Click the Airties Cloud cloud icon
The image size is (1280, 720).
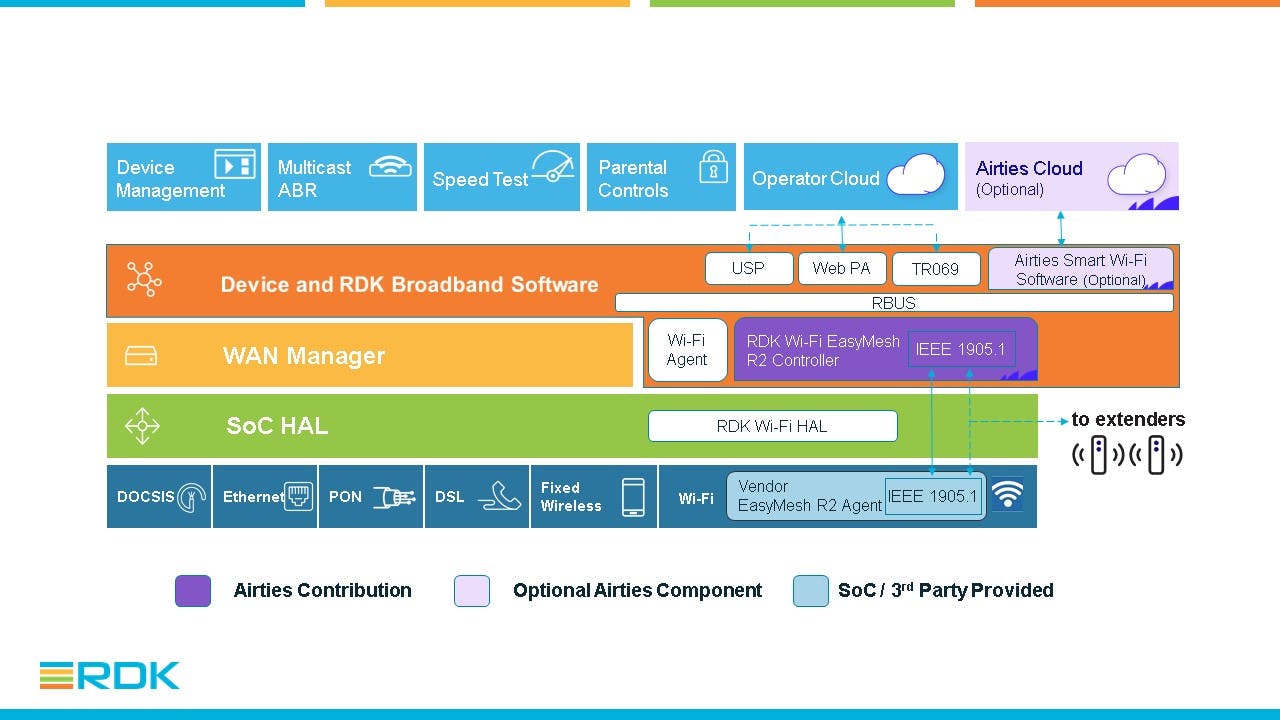tap(1136, 175)
